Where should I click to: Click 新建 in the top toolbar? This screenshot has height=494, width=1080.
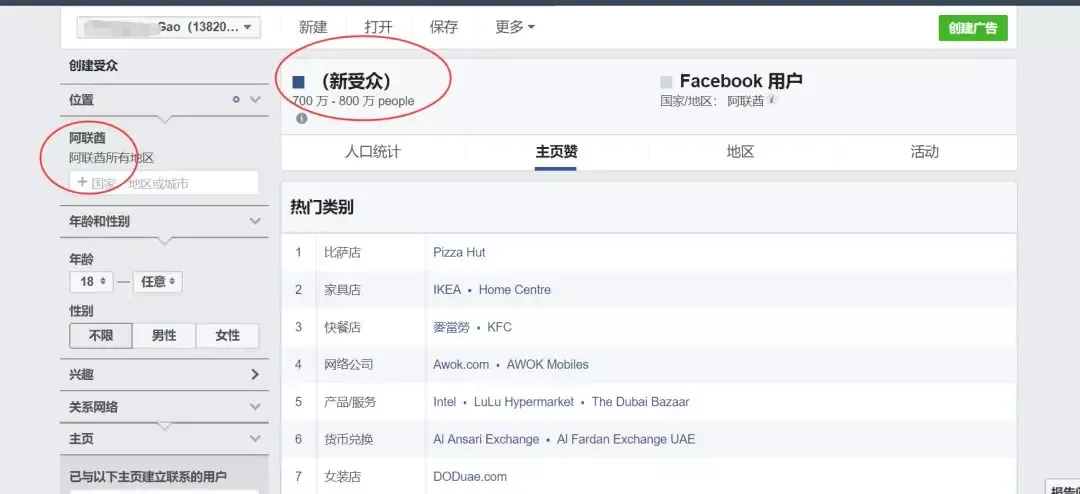(313, 28)
